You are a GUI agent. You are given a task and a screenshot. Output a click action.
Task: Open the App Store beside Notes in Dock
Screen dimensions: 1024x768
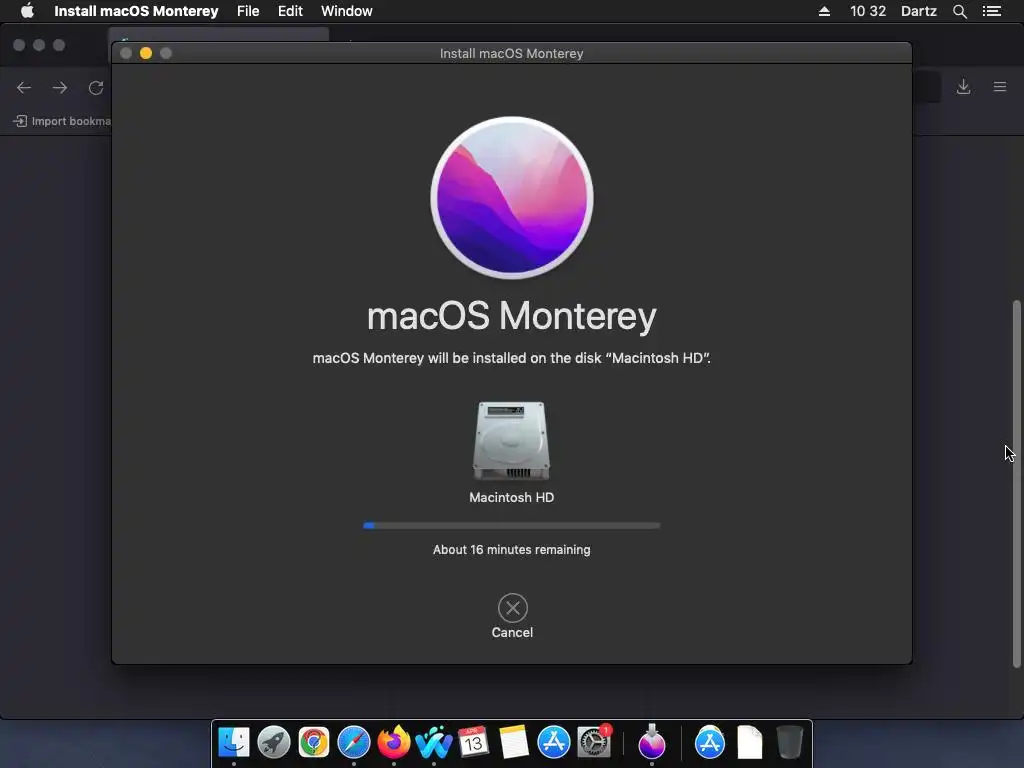[554, 743]
